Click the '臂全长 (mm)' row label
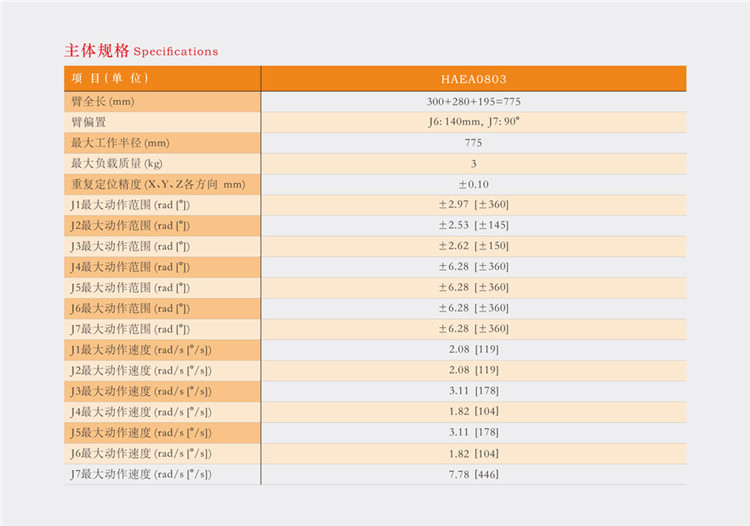Viewport: 750px width, 526px height. tap(103, 101)
